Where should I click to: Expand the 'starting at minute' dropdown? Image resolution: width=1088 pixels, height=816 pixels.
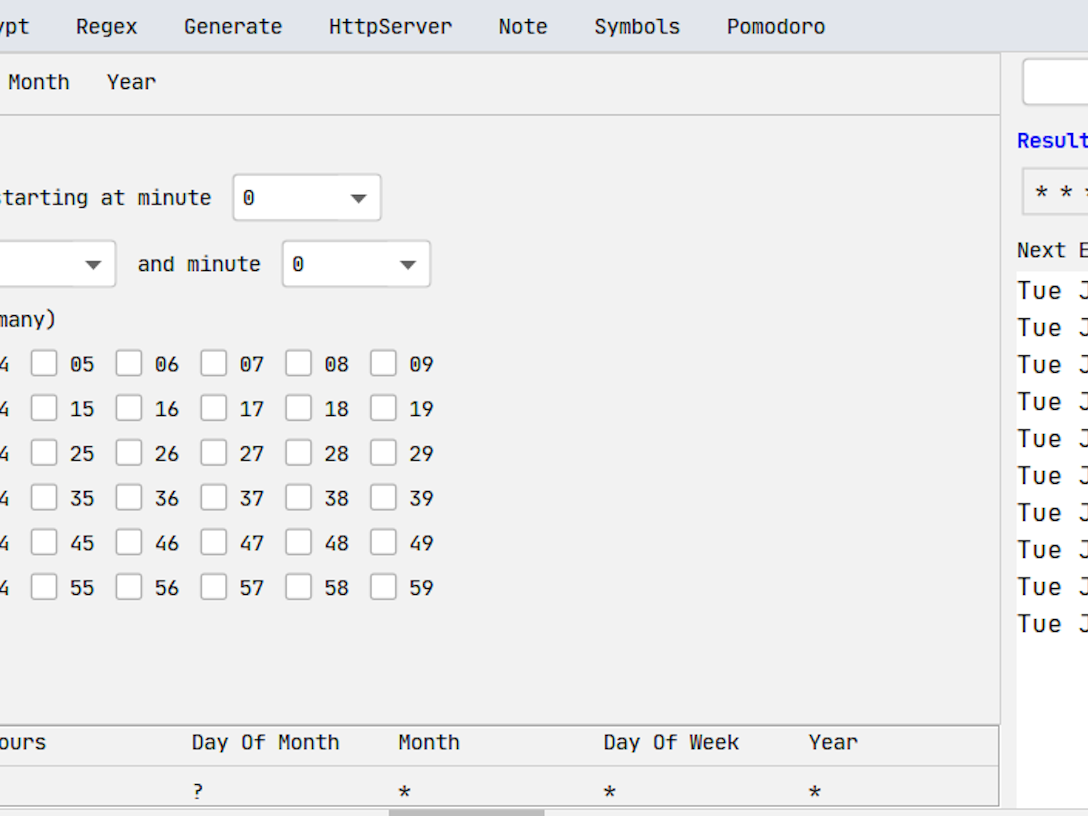click(306, 198)
